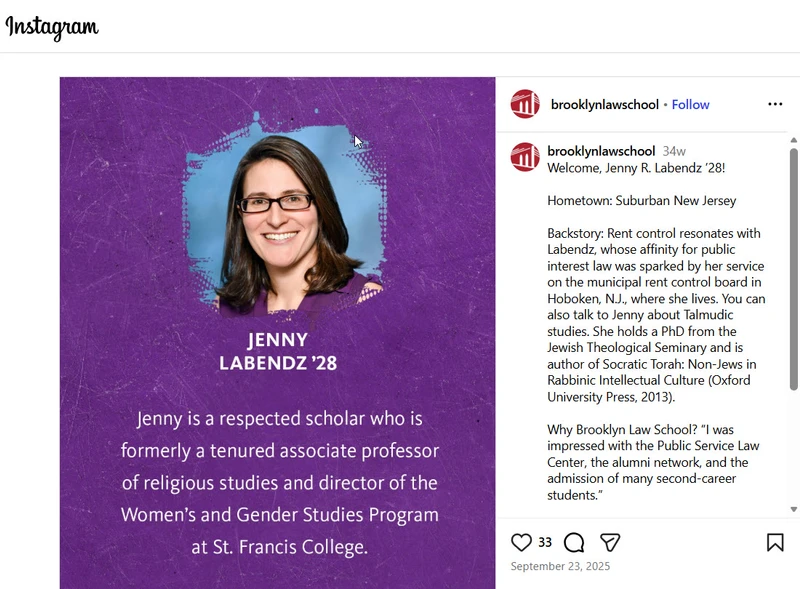Click caption scrollbar down arrow
The height and width of the screenshot is (589, 800).
(x=793, y=509)
